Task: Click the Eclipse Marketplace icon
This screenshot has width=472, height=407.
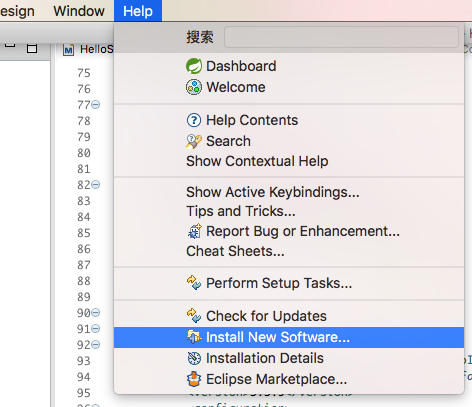Action: 194,379
